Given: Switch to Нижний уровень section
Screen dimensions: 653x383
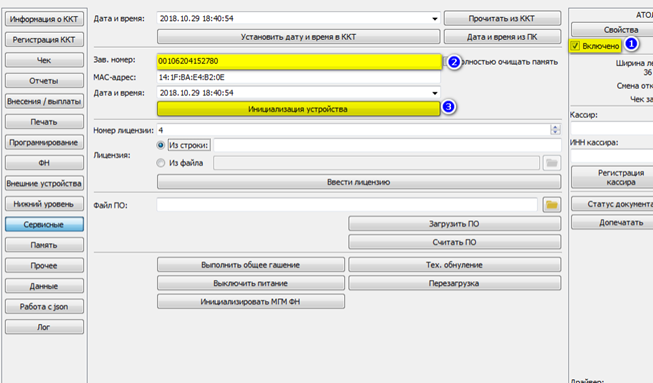Looking at the screenshot, I should (x=44, y=204).
